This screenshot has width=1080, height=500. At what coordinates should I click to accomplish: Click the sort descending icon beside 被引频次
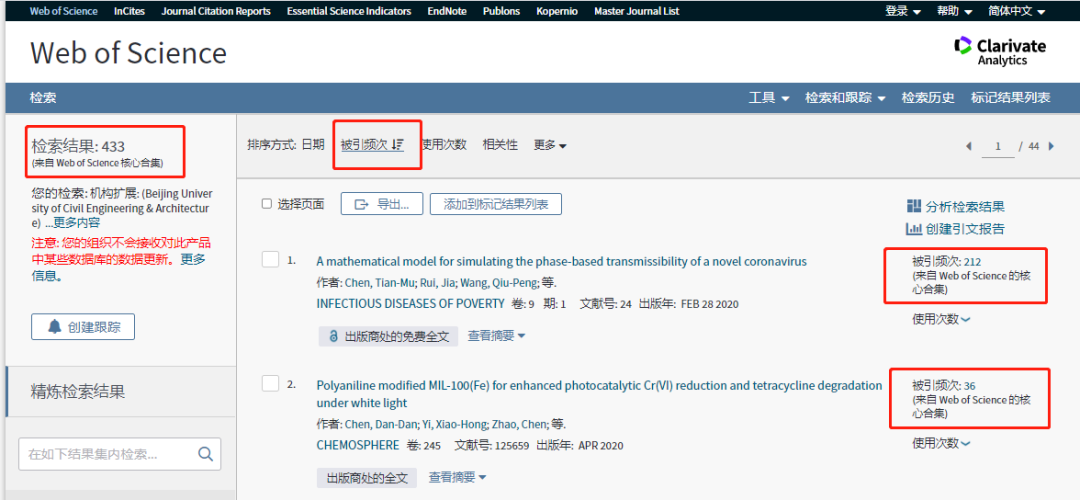coord(397,145)
